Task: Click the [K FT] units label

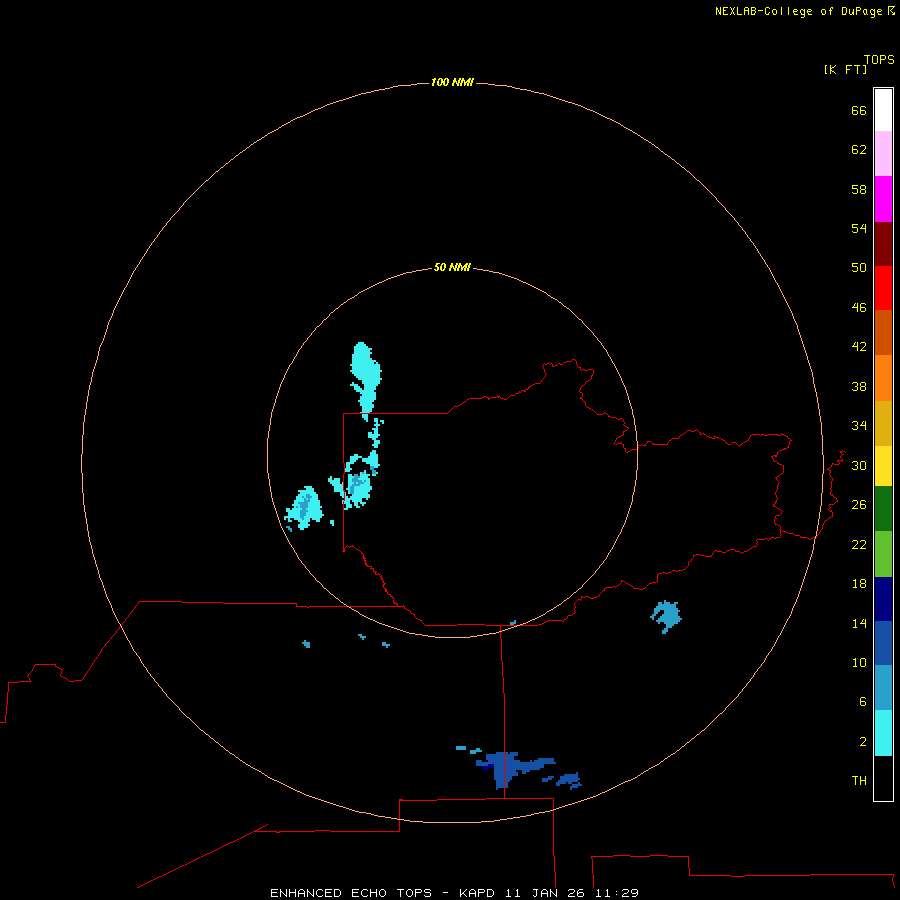Action: pyautogui.click(x=845, y=69)
